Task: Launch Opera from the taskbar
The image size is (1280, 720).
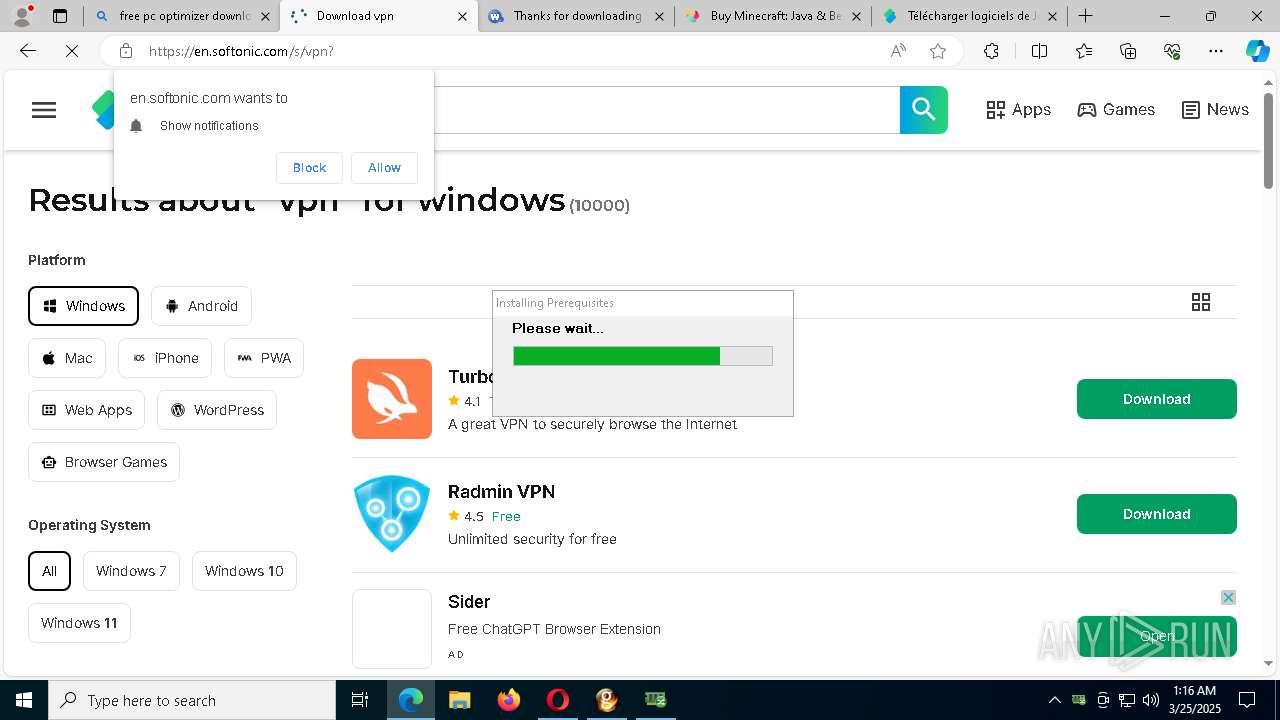Action: pos(557,700)
